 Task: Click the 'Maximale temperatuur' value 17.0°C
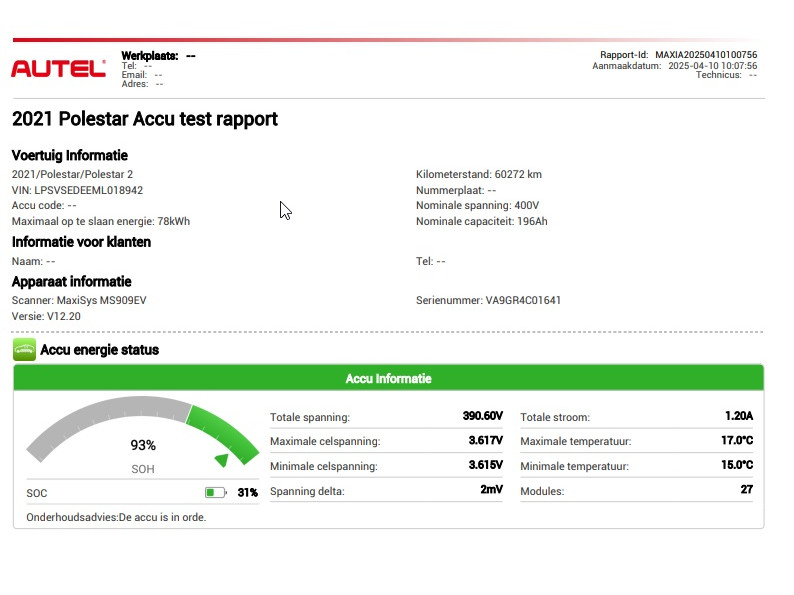pyautogui.click(x=737, y=440)
